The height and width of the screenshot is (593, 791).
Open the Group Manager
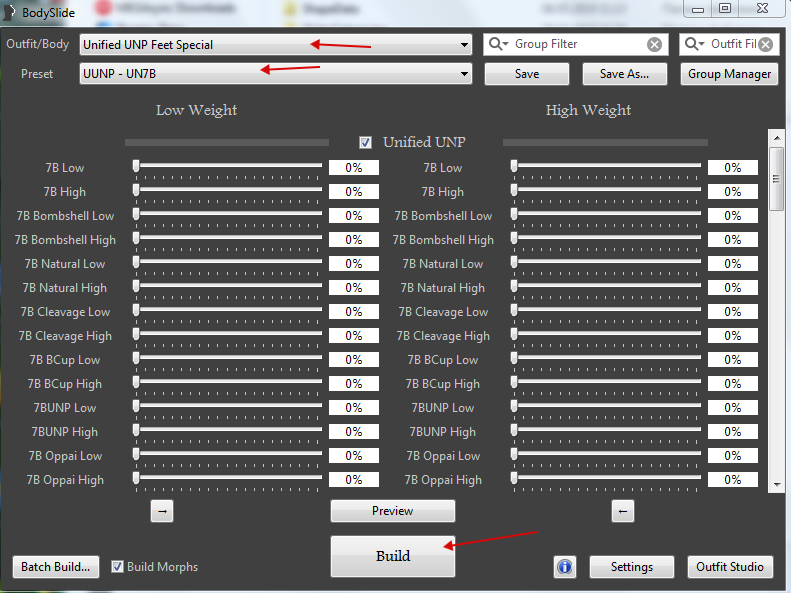pyautogui.click(x=730, y=74)
